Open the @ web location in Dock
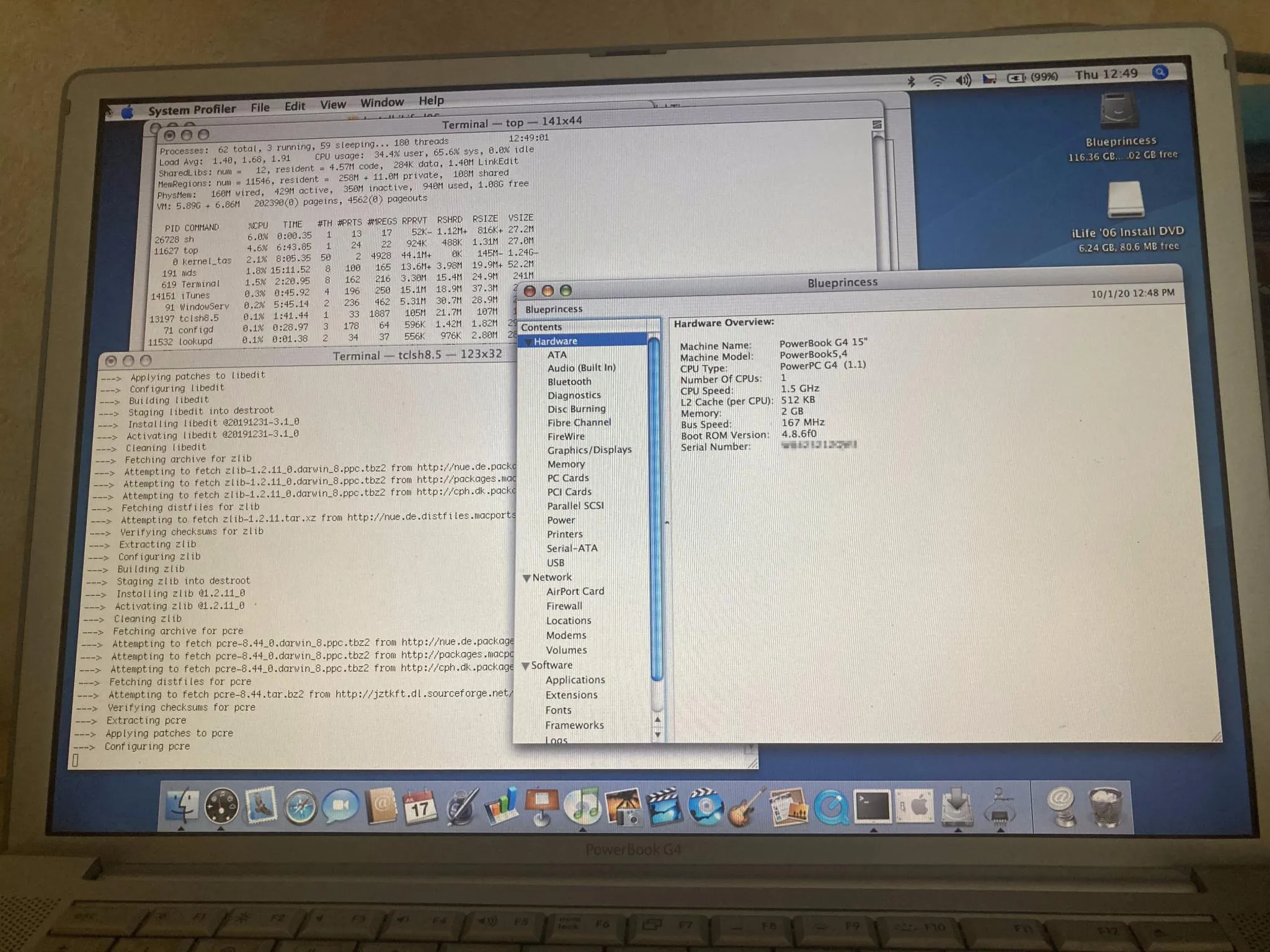This screenshot has width=1270, height=952. [x=1061, y=805]
